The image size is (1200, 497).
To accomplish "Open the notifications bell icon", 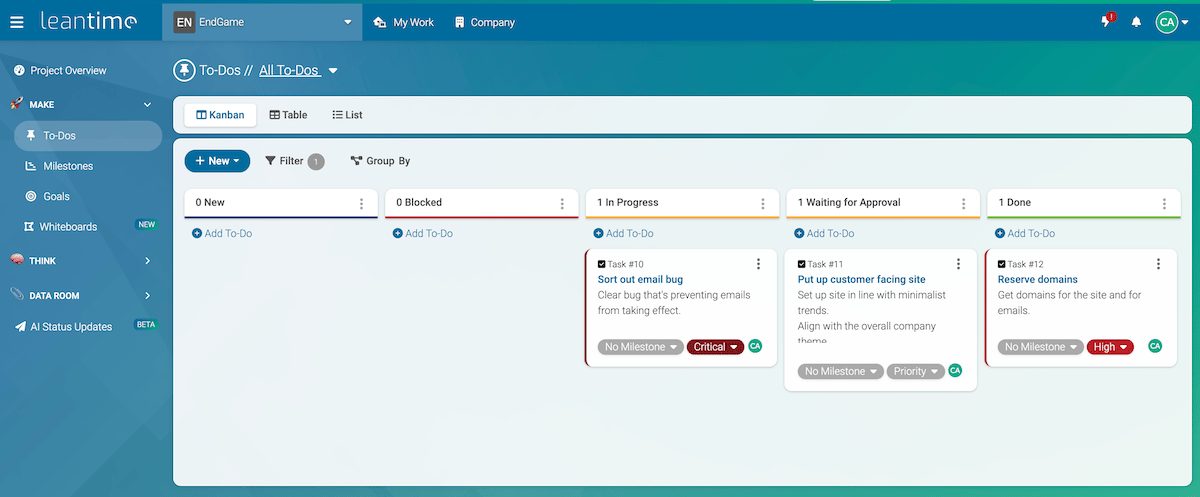I will coord(1136,22).
